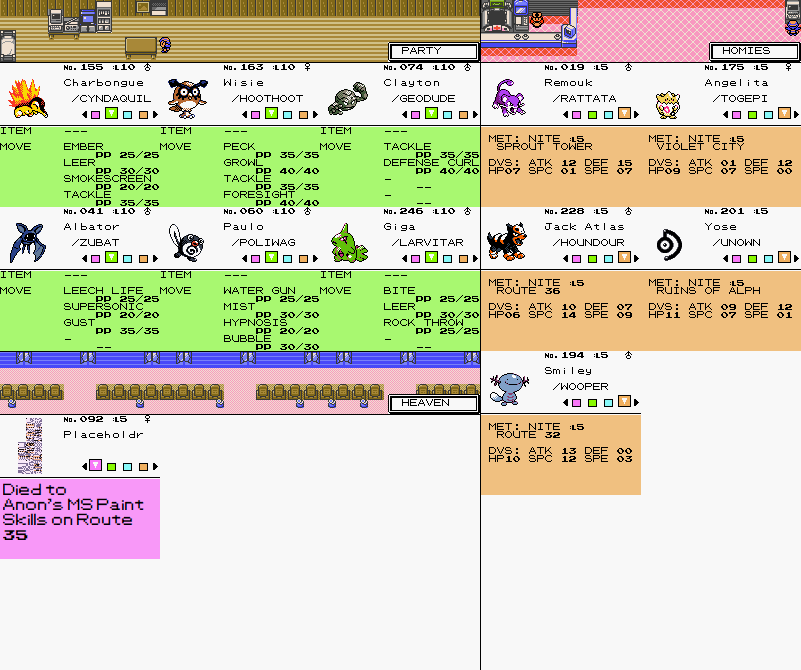The image size is (801, 670).
Task: Select Remouk's Rattata sprite
Action: click(508, 98)
